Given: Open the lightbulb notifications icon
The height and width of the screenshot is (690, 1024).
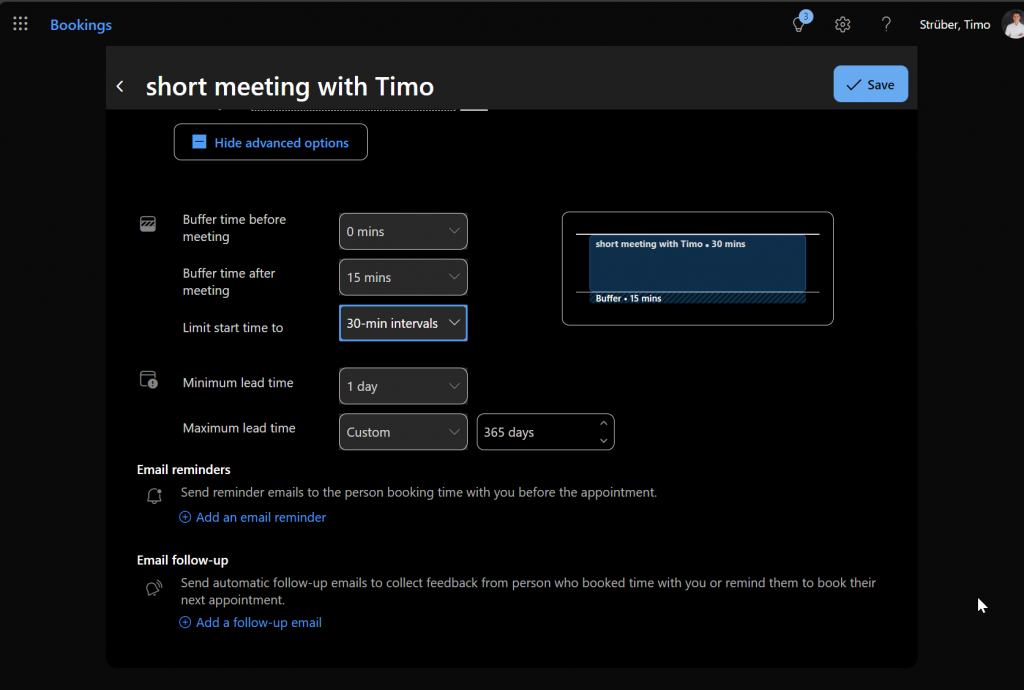Looking at the screenshot, I should pyautogui.click(x=799, y=25).
